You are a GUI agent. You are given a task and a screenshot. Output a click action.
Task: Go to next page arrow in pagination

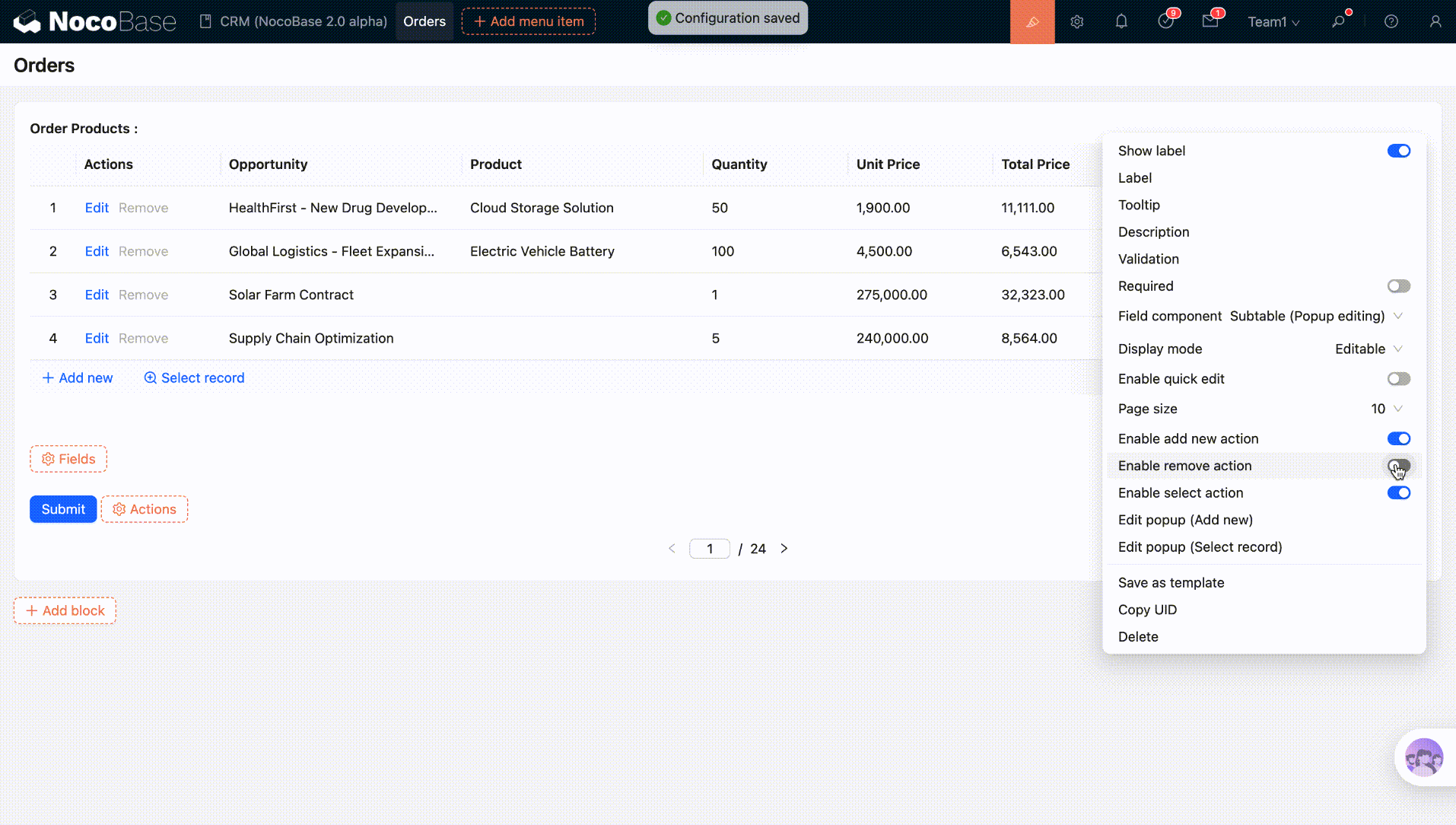(x=784, y=549)
